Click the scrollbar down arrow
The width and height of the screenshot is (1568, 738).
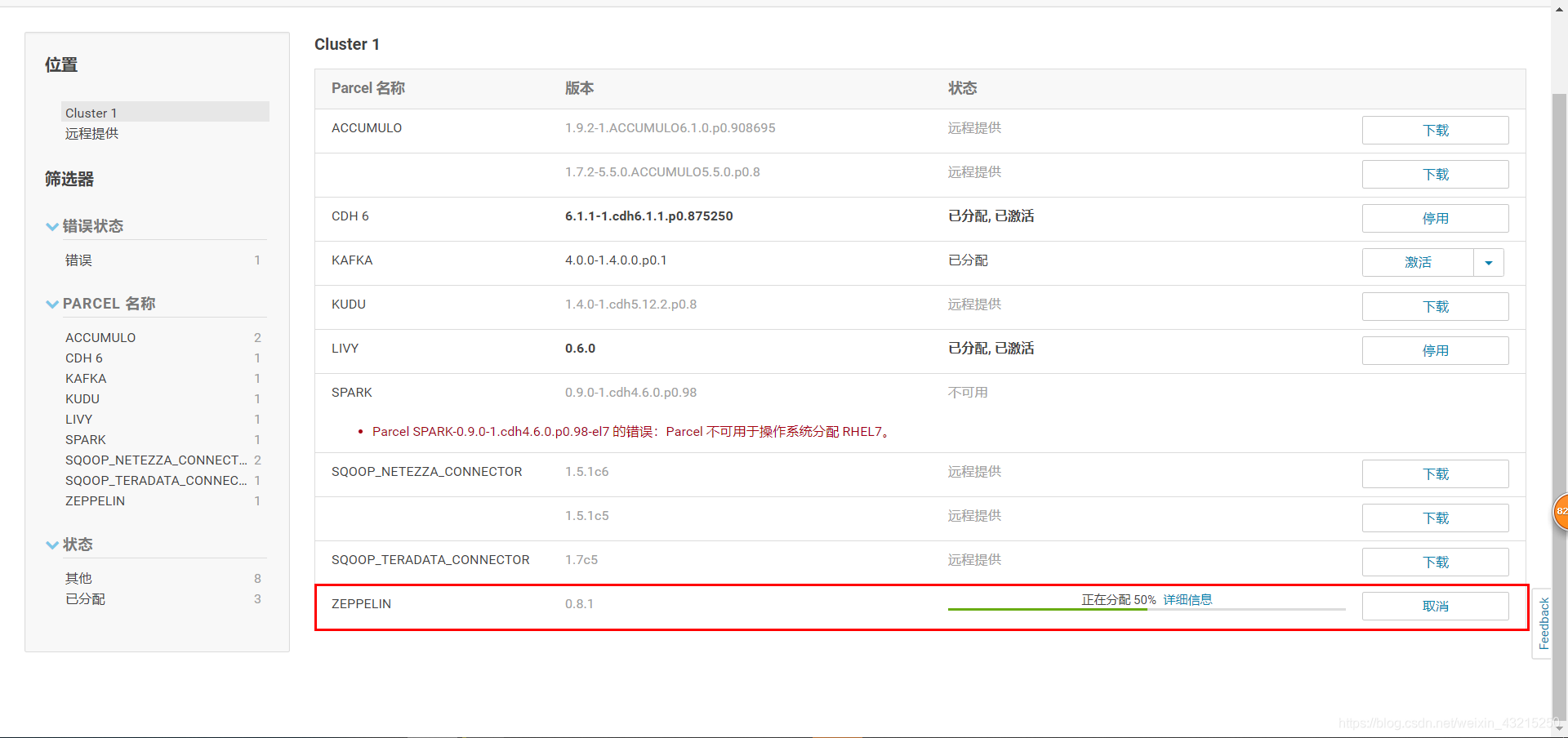(x=1560, y=727)
